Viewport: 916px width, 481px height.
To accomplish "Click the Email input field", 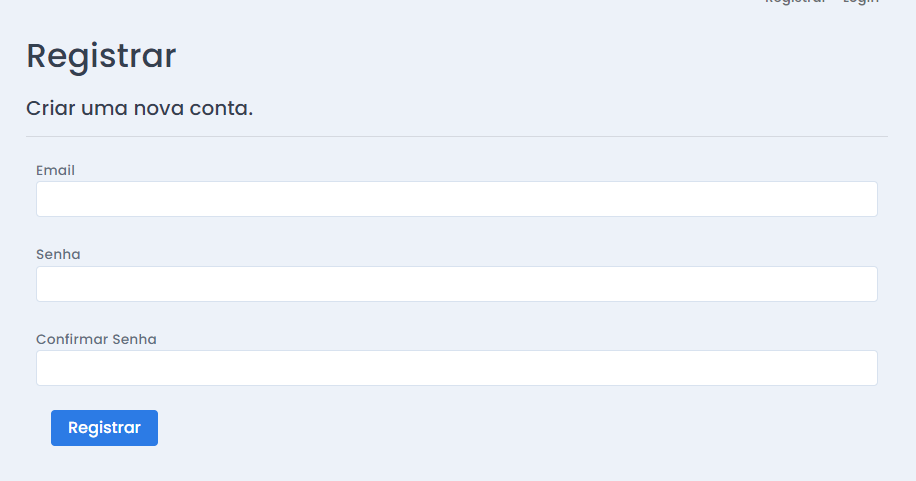I will [456, 199].
